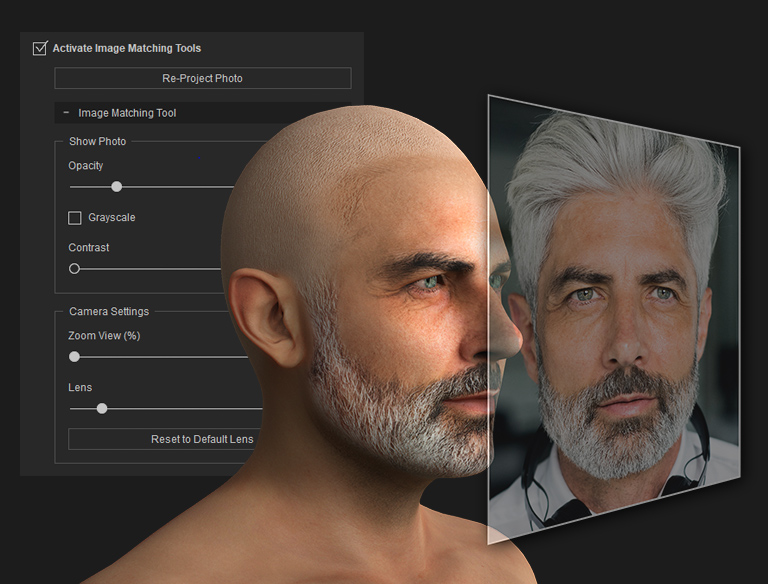Click the Contrast label

click(x=89, y=247)
